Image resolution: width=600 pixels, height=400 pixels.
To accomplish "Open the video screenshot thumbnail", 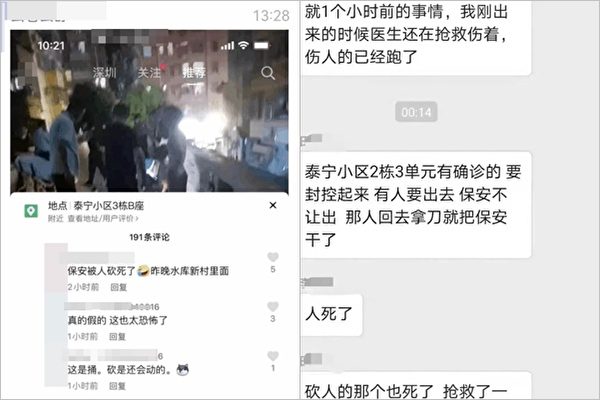I will point(149,111).
